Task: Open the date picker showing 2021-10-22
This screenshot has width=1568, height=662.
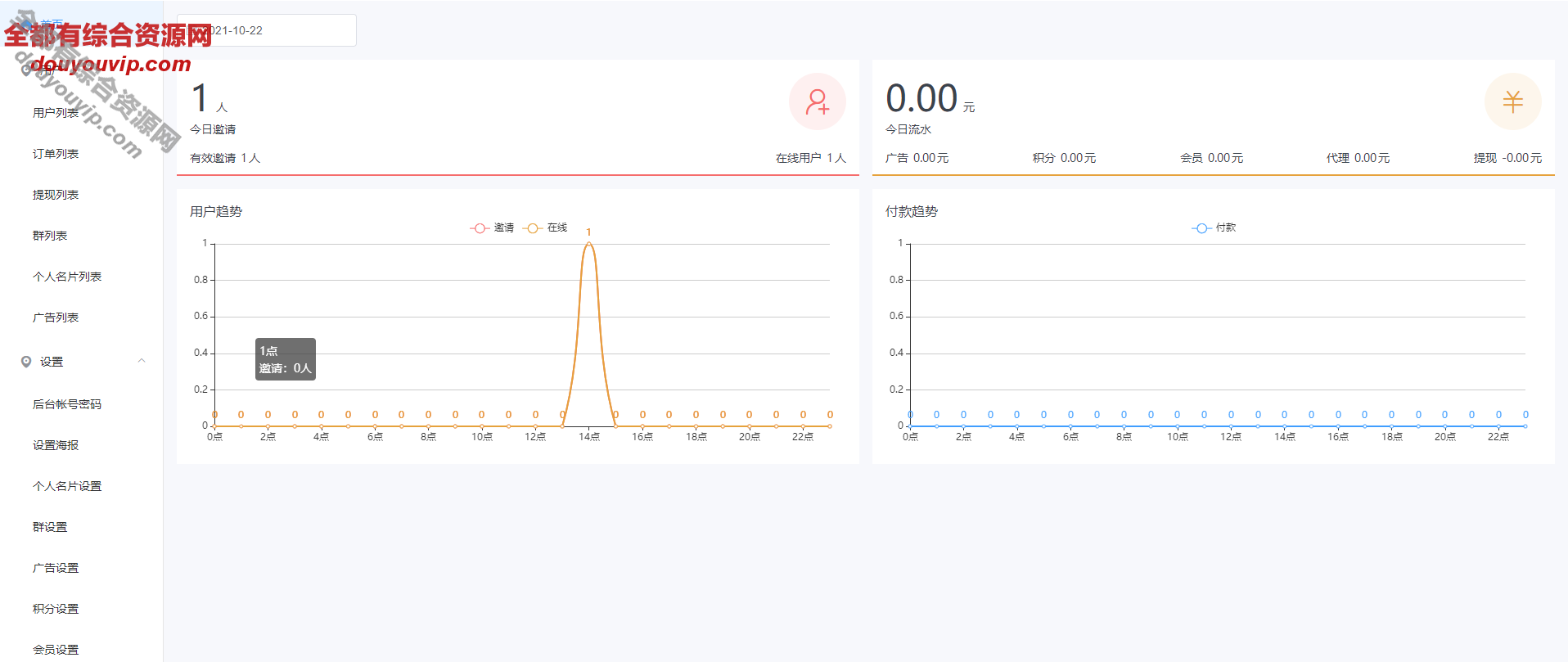Action: point(267,30)
